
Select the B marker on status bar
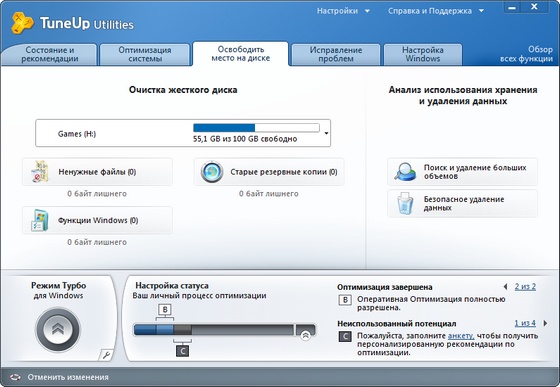pyautogui.click(x=165, y=310)
